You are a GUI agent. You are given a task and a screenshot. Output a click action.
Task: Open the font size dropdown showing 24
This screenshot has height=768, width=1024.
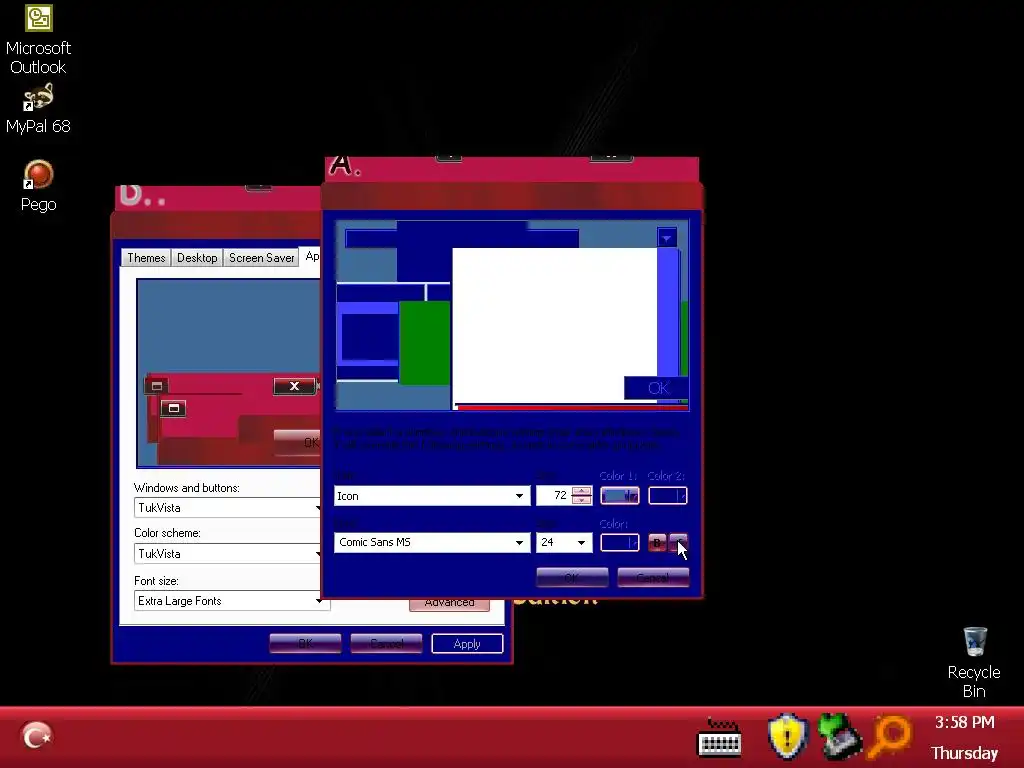pos(564,542)
